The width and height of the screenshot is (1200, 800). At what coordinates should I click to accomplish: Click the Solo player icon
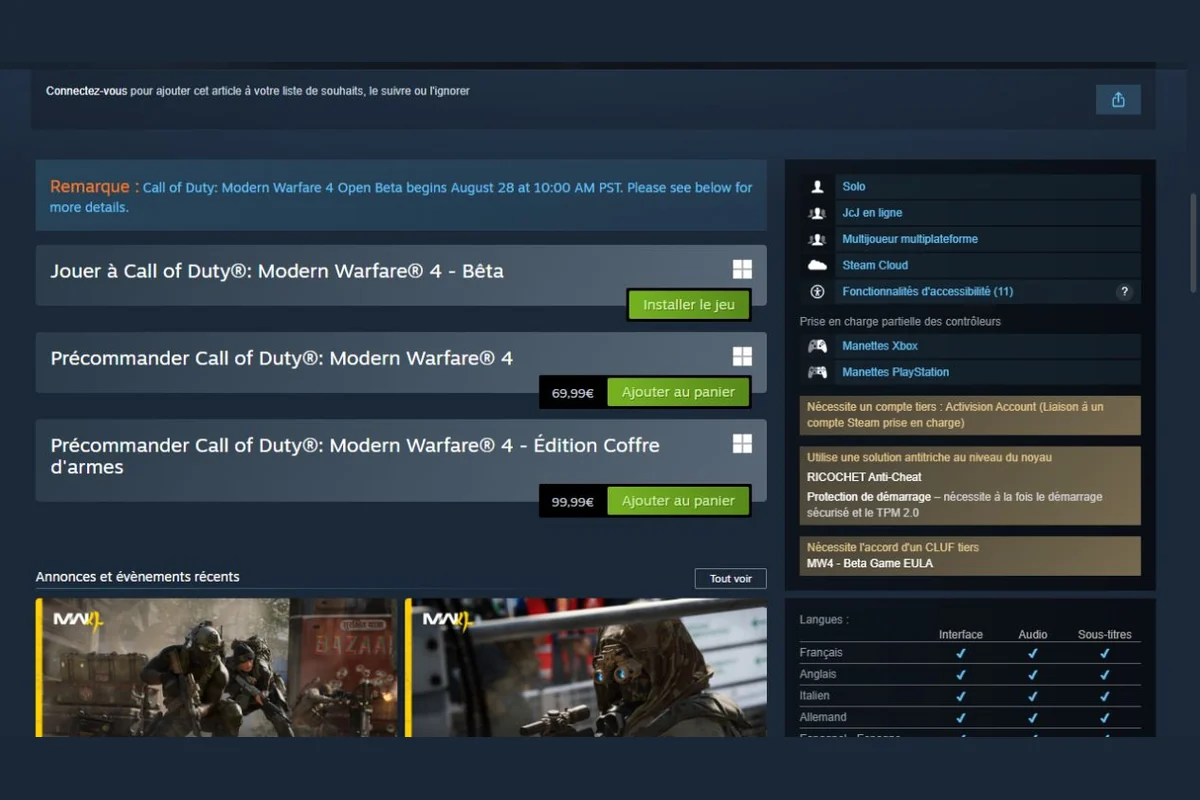click(818, 187)
